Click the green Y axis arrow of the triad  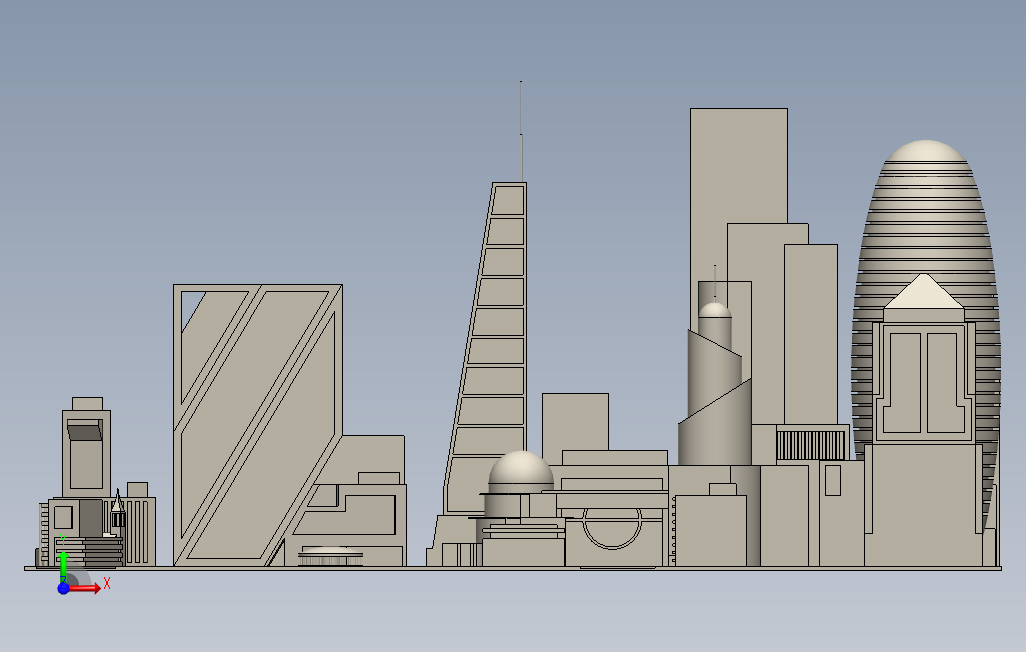[x=63, y=566]
